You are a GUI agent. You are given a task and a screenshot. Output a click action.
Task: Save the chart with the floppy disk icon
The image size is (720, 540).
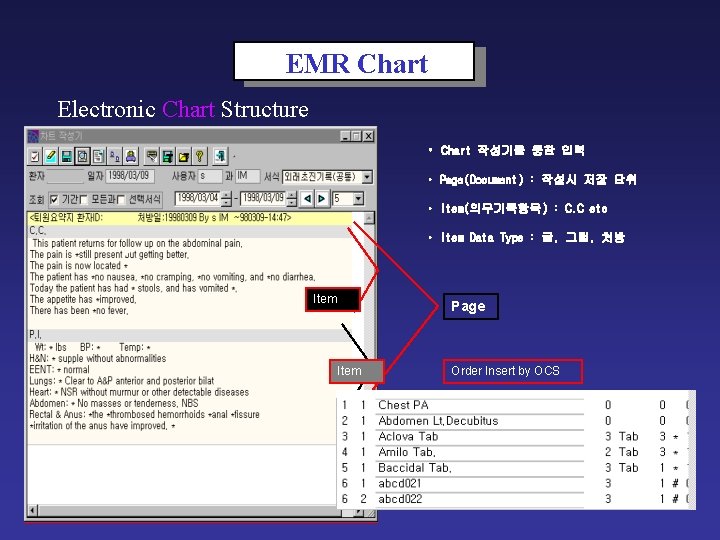pyautogui.click(x=67, y=157)
